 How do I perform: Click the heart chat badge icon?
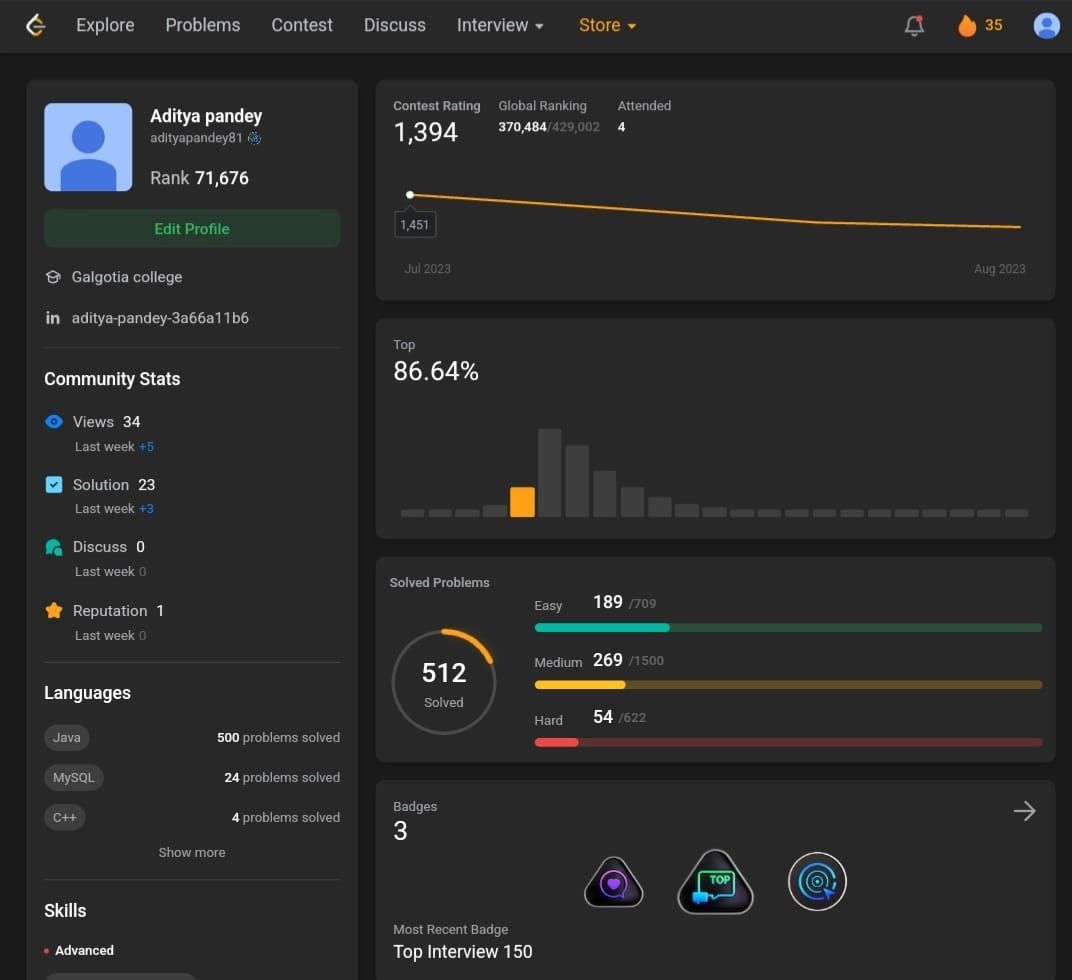(x=613, y=882)
